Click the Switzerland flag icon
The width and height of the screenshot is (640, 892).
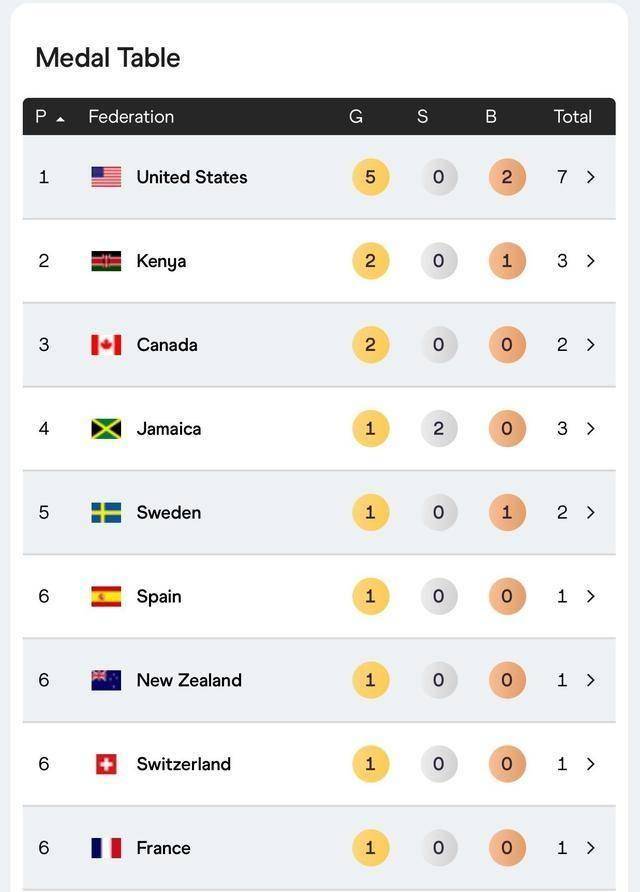tap(106, 765)
